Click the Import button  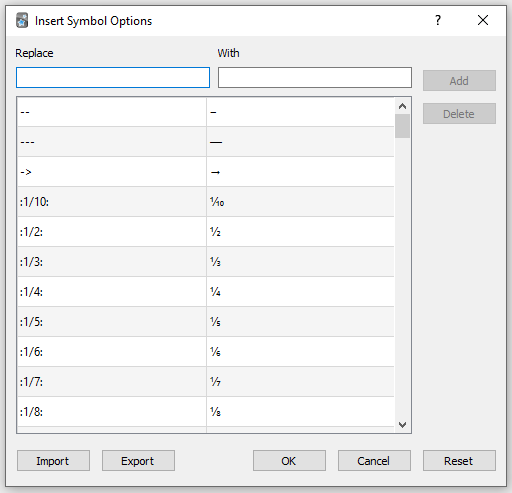pyautogui.click(x=53, y=461)
